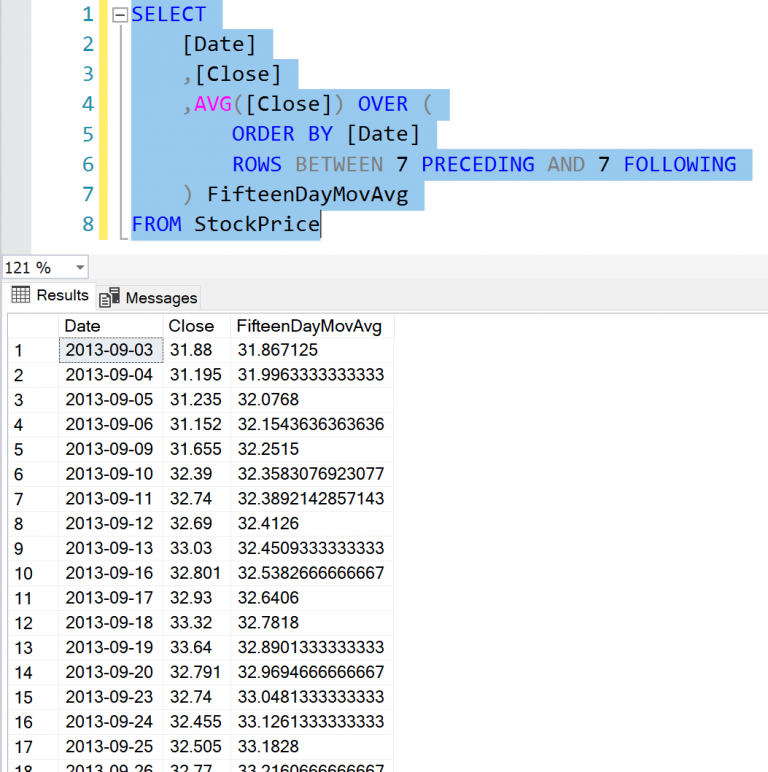Select row number 12 header
The image size is (768, 772).
(33, 623)
